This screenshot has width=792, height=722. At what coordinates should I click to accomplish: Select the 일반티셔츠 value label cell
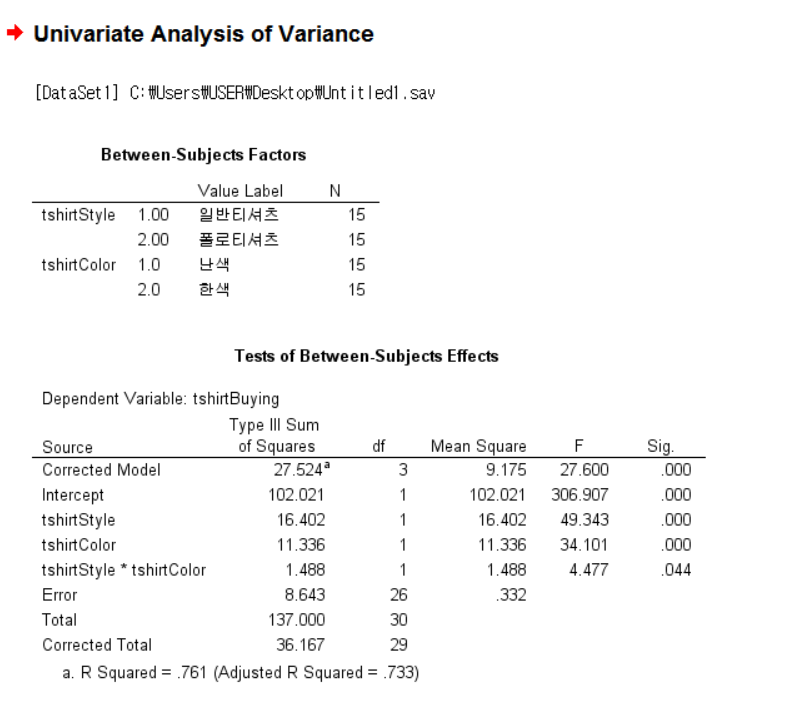point(239,215)
